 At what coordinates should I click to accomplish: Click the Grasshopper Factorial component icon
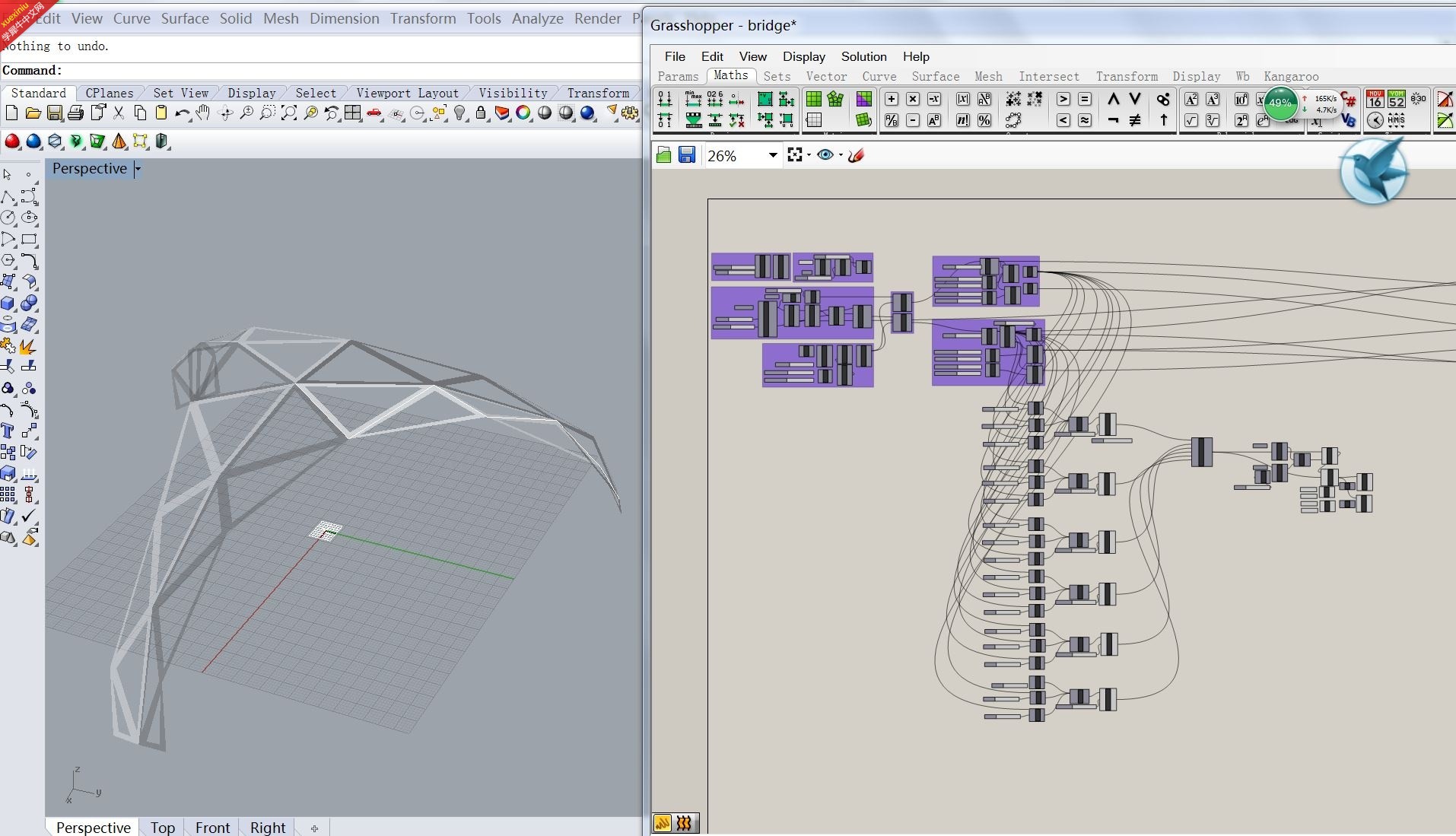(963, 120)
